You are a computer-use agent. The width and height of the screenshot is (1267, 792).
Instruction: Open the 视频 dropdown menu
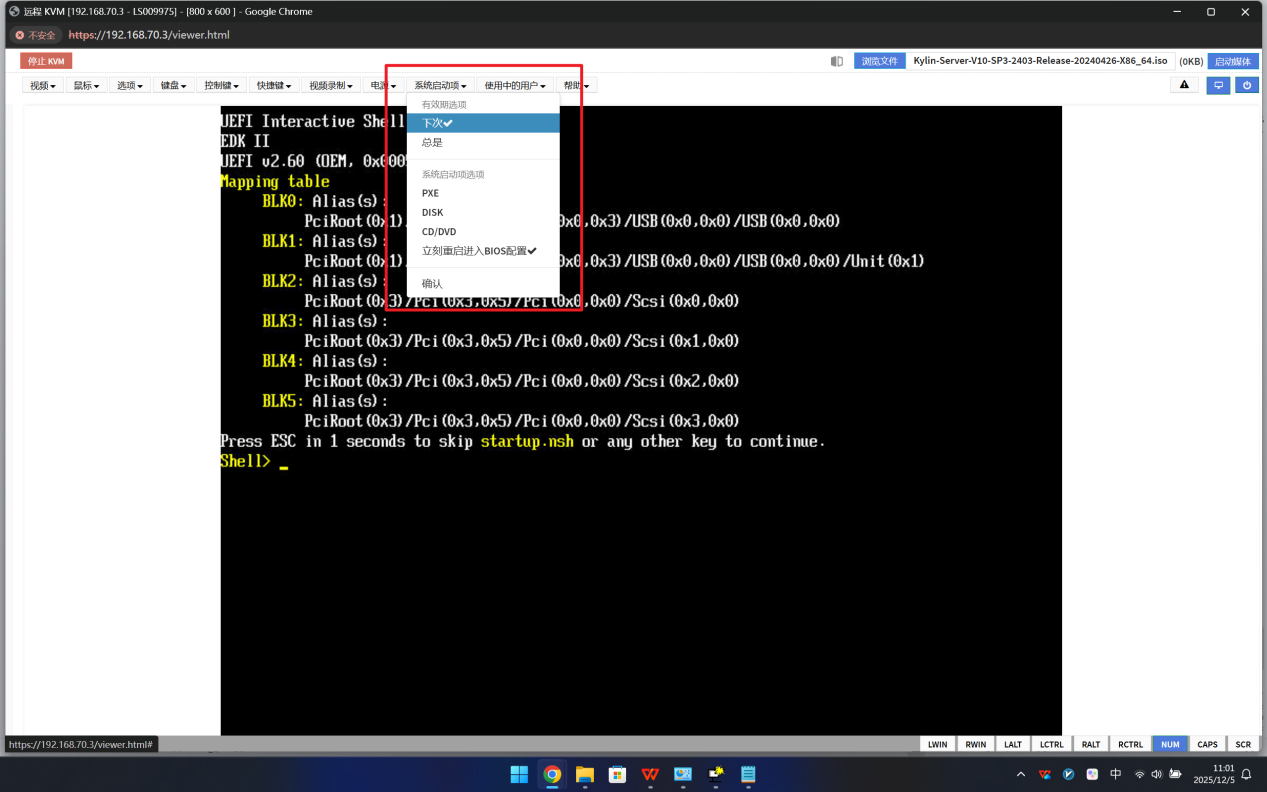point(42,86)
